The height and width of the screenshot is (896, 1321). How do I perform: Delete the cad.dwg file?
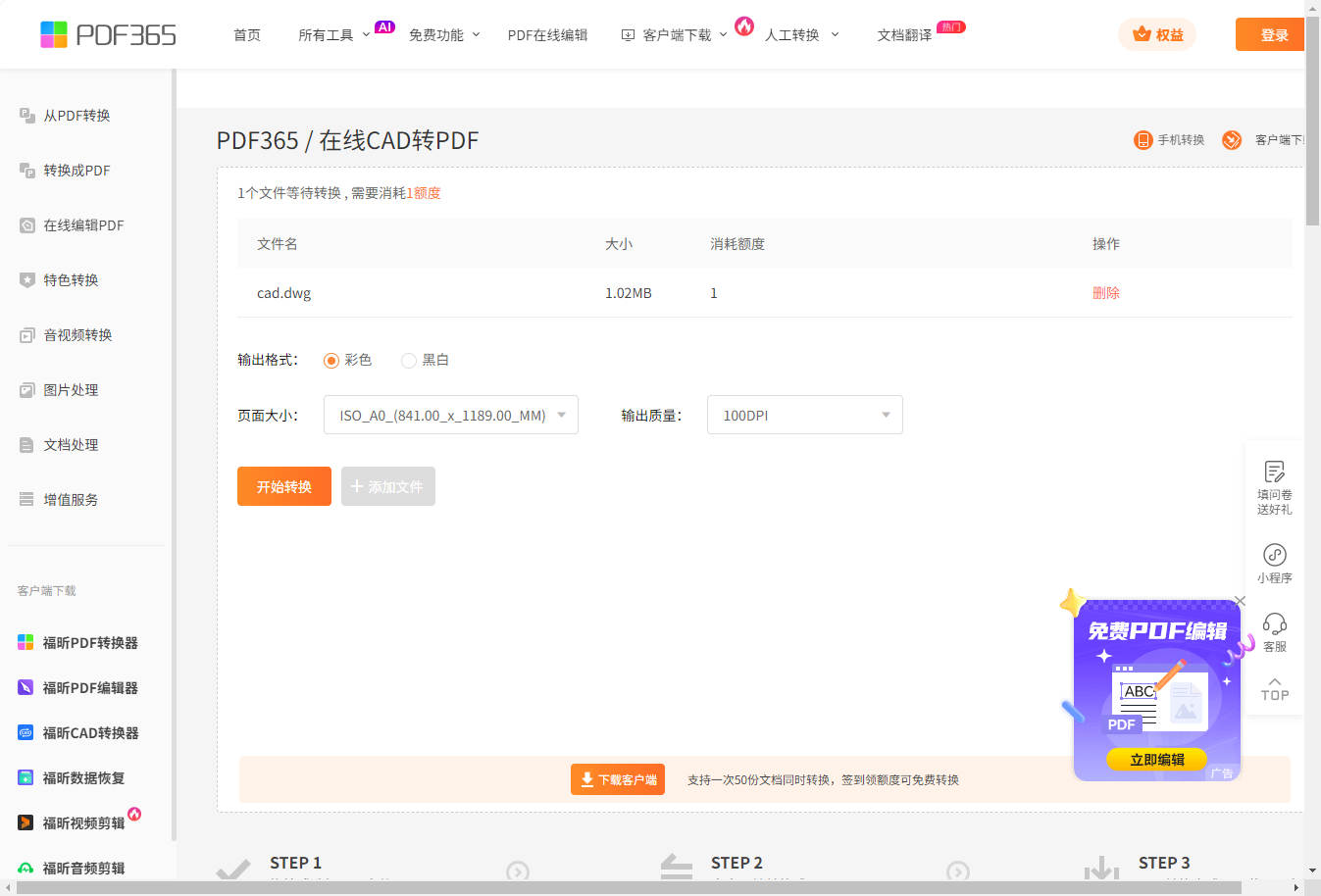tap(1105, 293)
